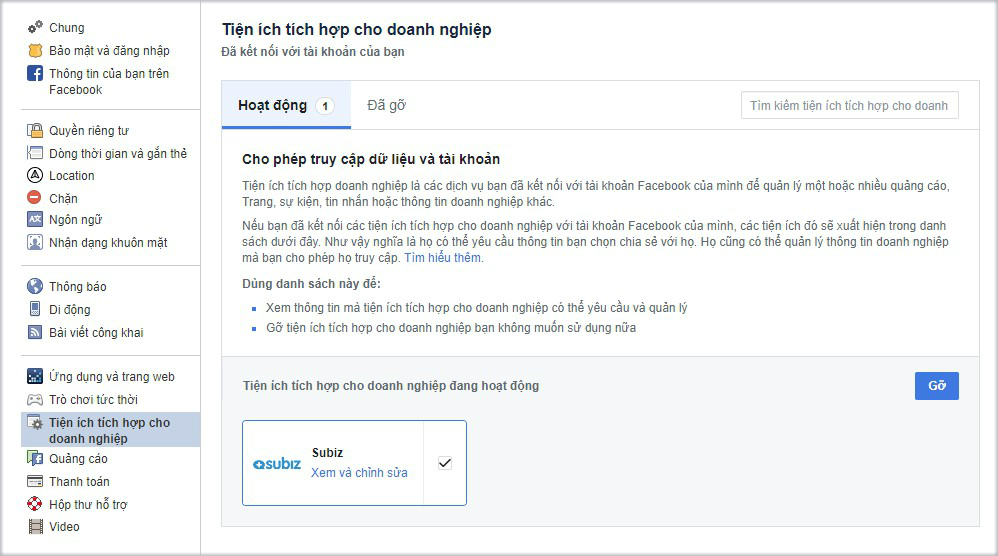Click the apps icon for Ứng dụng và trang web

(35, 376)
